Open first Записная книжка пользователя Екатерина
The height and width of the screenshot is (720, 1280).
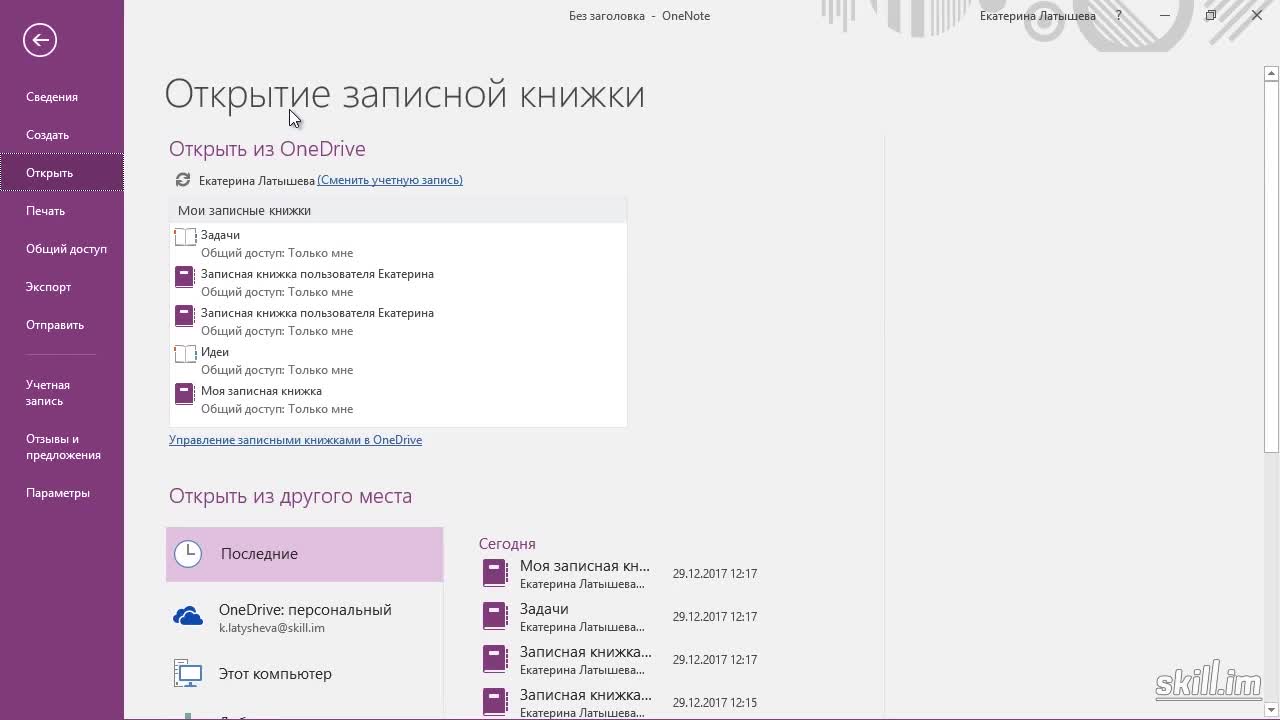click(398, 282)
